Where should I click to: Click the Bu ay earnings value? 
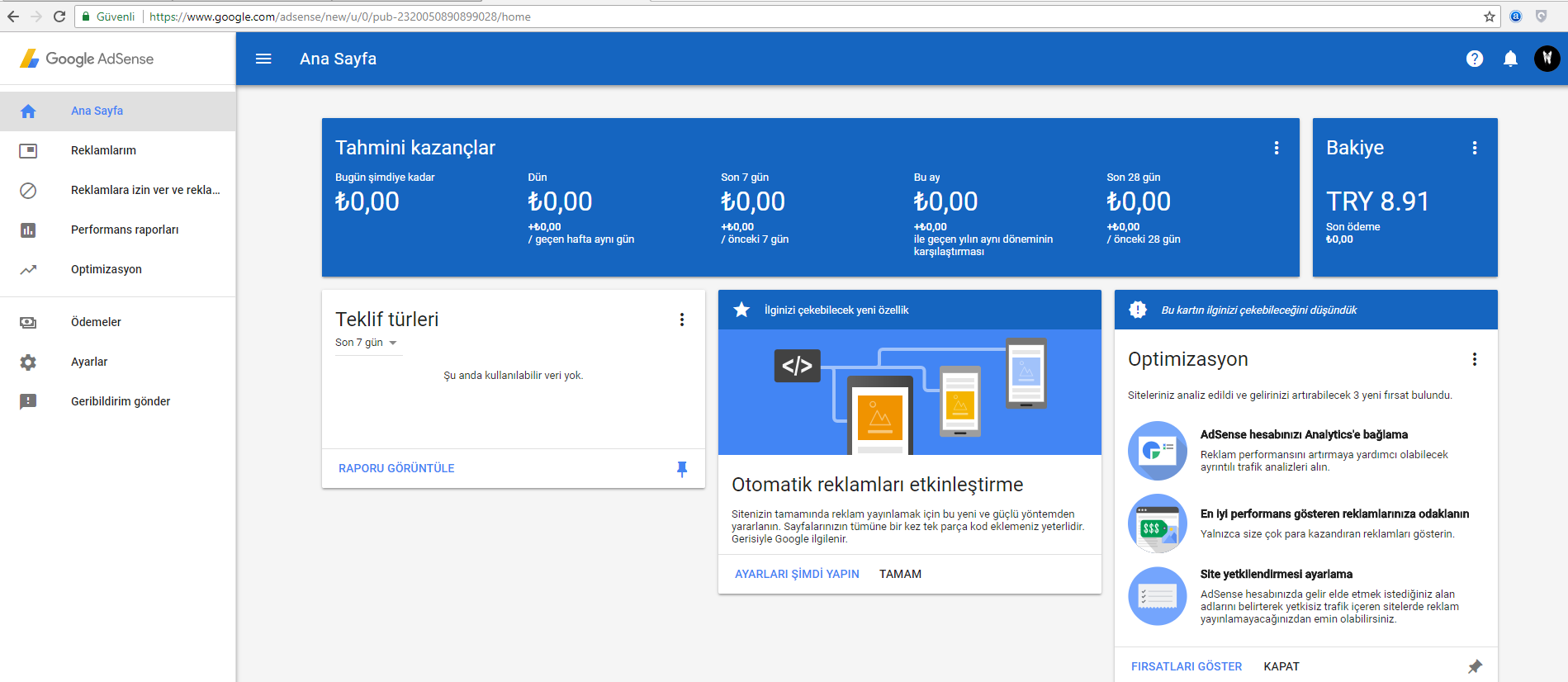tap(945, 201)
